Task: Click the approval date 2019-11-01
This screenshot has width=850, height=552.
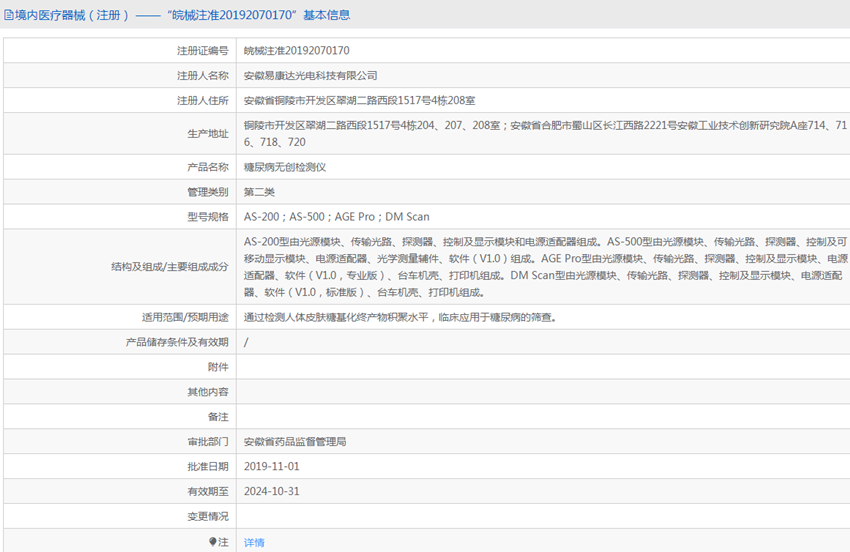Action: tap(271, 466)
